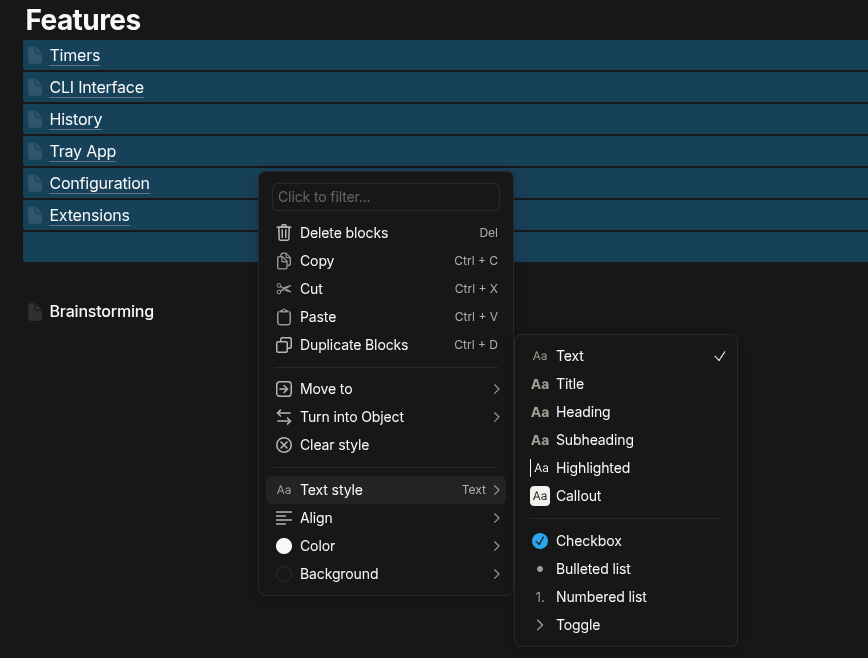Select Cut in the context menu

pyautogui.click(x=386, y=289)
